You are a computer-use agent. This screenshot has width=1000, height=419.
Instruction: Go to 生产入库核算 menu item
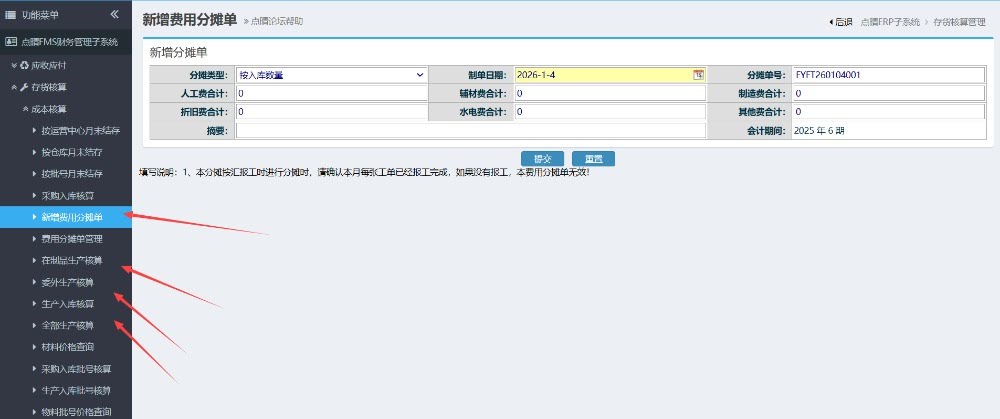[x=68, y=304]
